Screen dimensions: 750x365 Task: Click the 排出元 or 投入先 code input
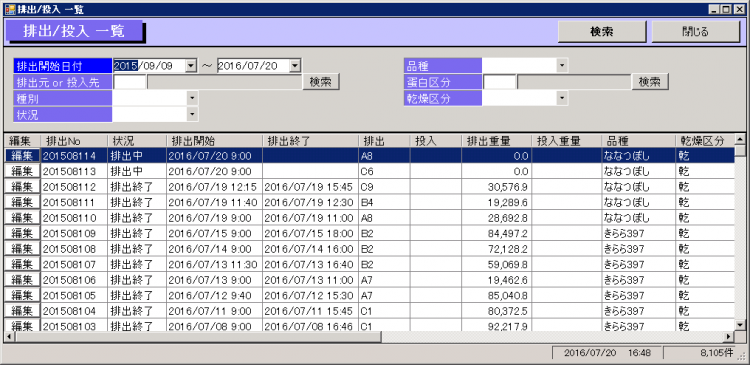pos(129,82)
